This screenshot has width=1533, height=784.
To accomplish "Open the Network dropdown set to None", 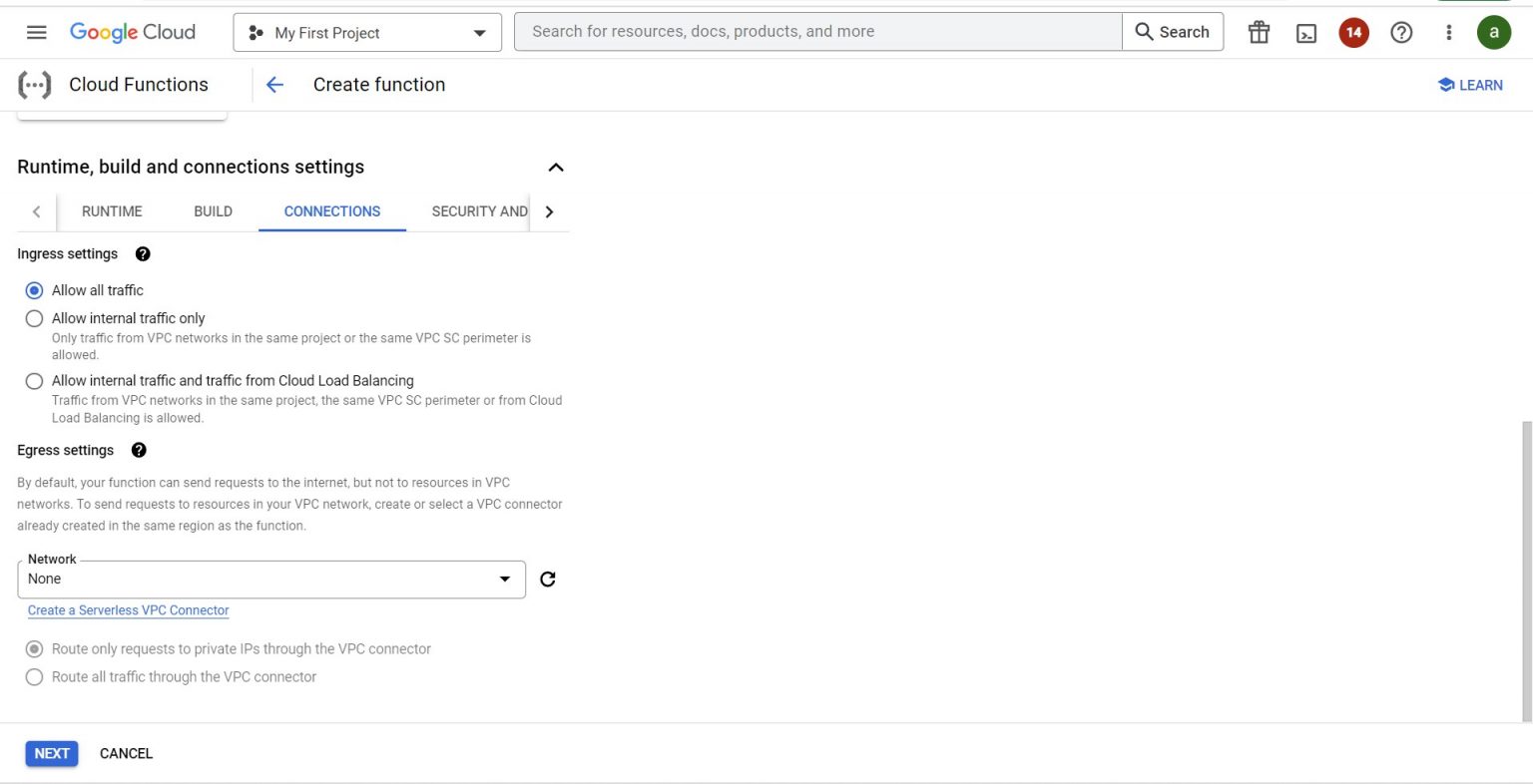I will 271,580.
